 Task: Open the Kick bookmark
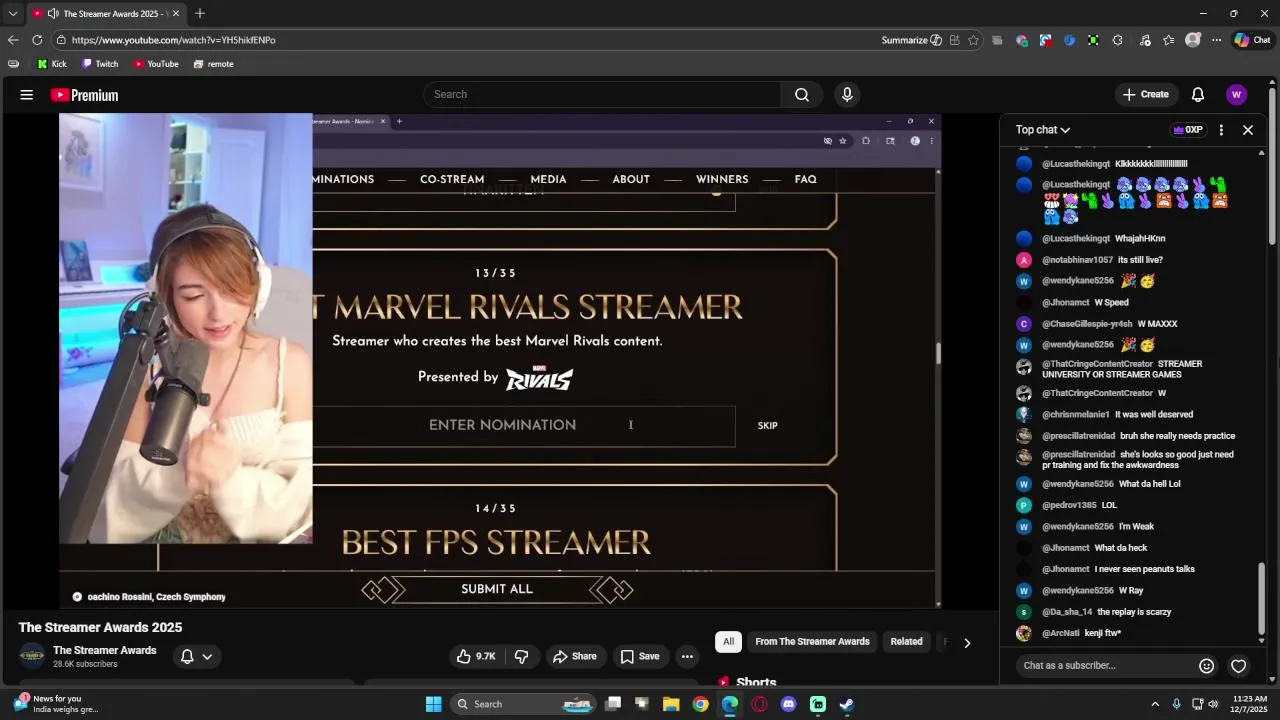click(52, 64)
